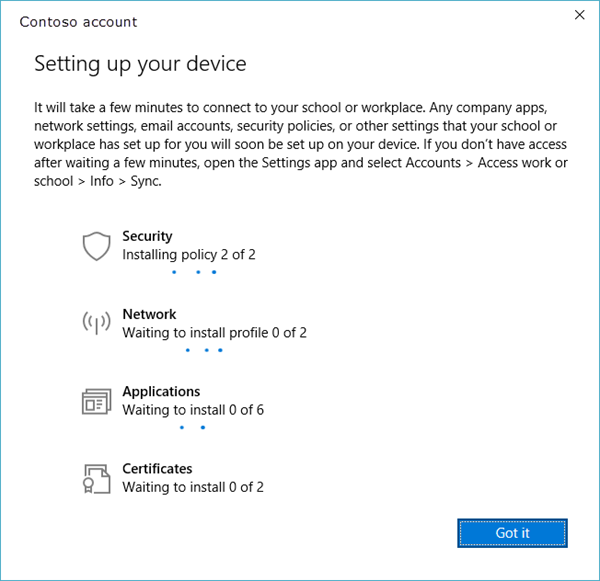Image resolution: width=600 pixels, height=581 pixels.
Task: Close the Contoso account dialog
Action: click(579, 15)
